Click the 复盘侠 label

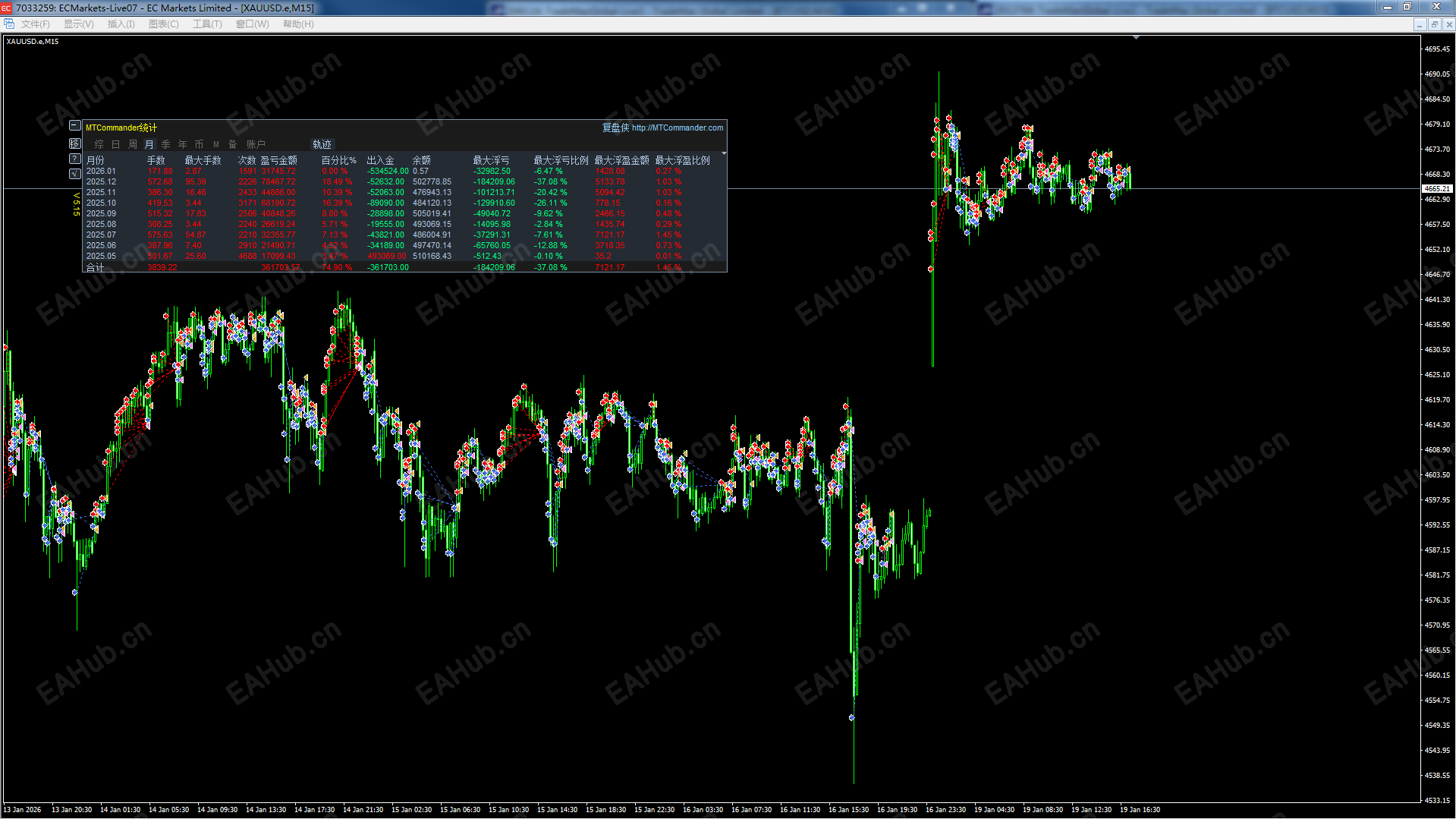[615, 128]
